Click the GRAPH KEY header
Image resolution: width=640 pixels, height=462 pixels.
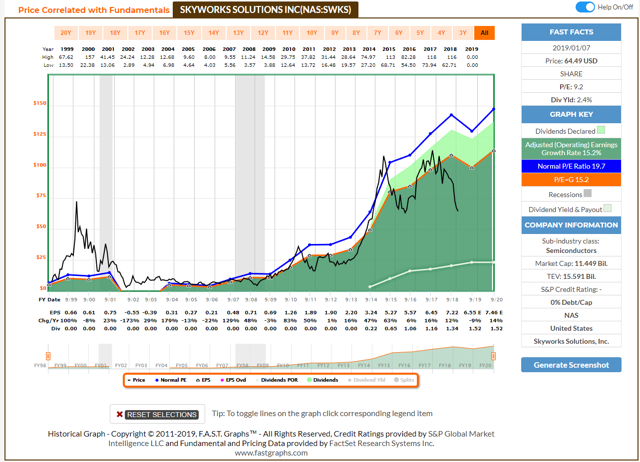[571, 114]
